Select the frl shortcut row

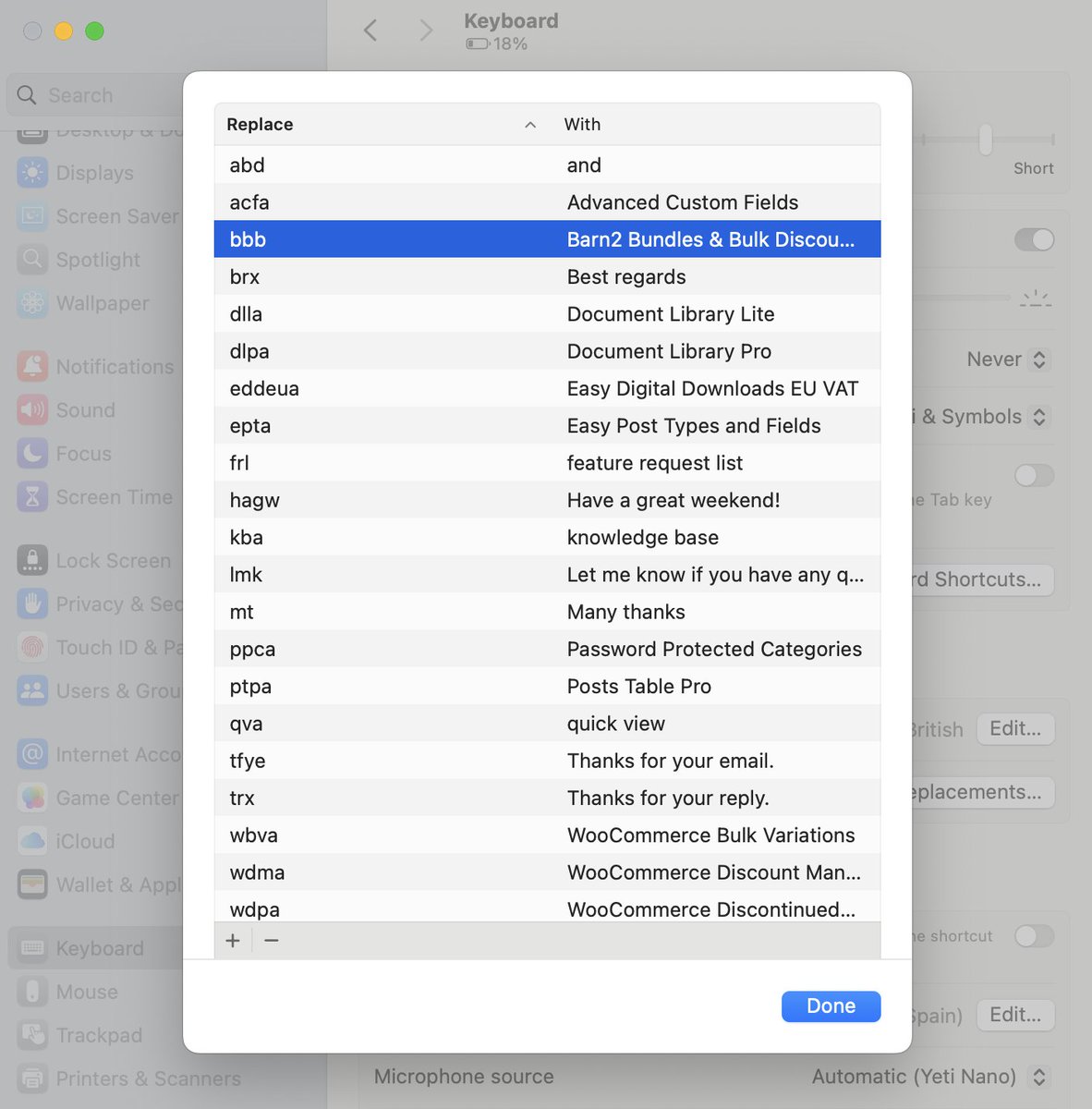547,463
